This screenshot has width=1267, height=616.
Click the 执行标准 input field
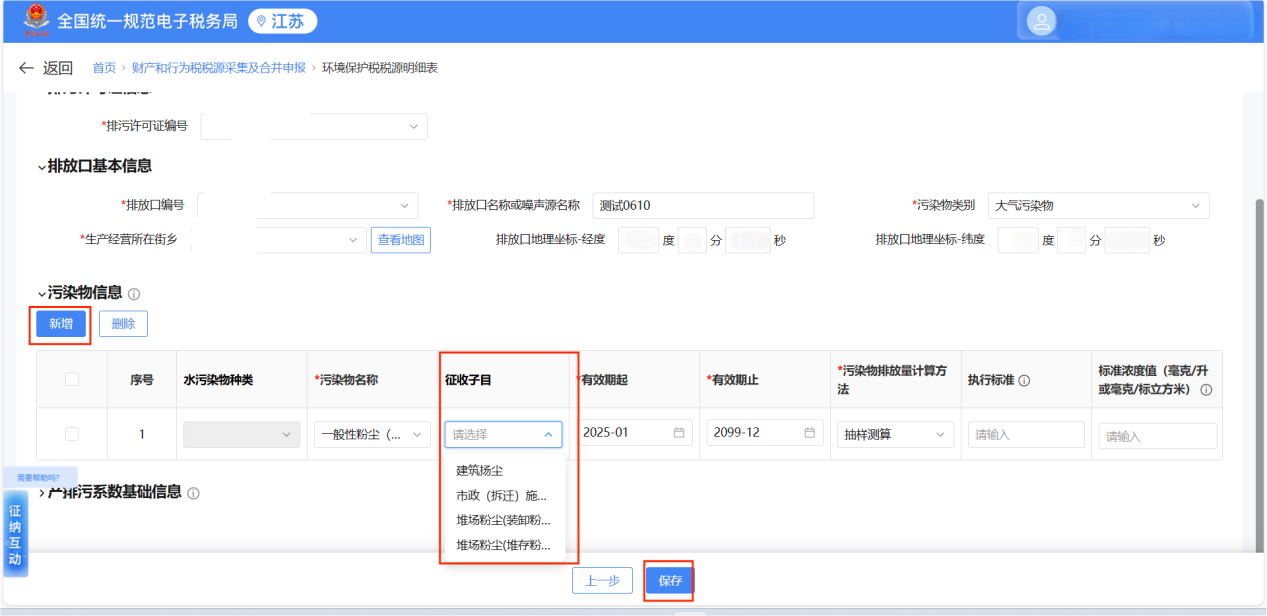(x=1026, y=434)
